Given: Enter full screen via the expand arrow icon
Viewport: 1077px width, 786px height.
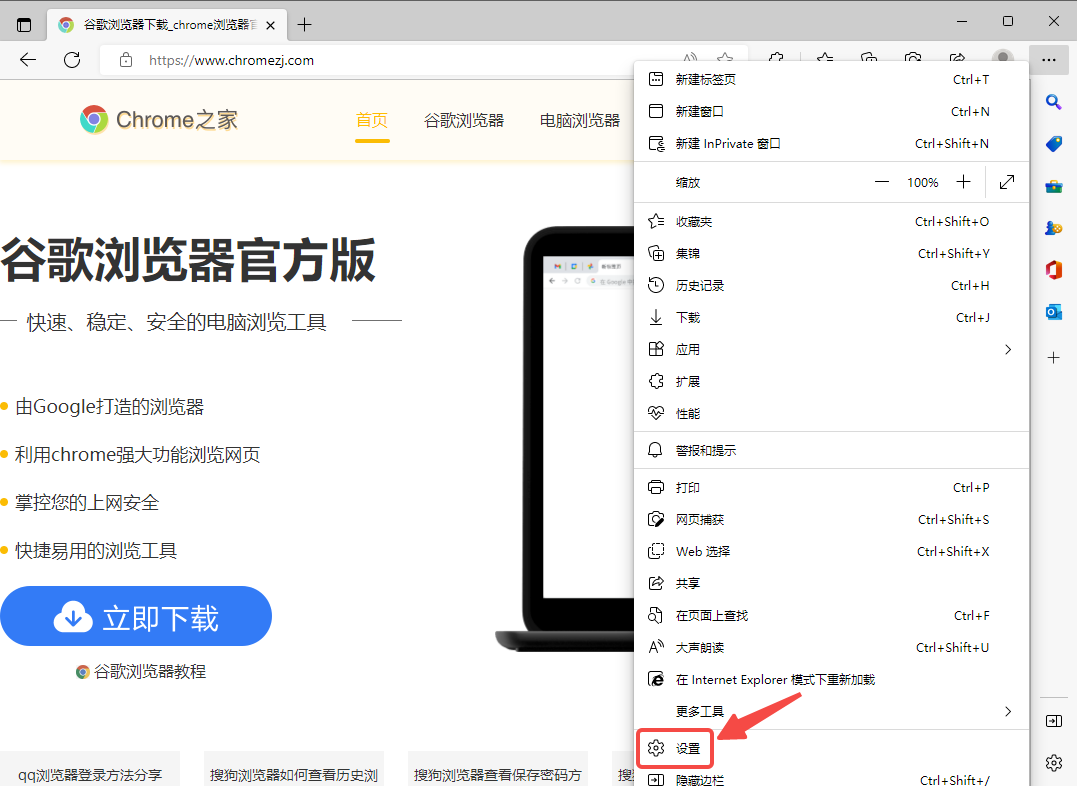Looking at the screenshot, I should point(1007,182).
